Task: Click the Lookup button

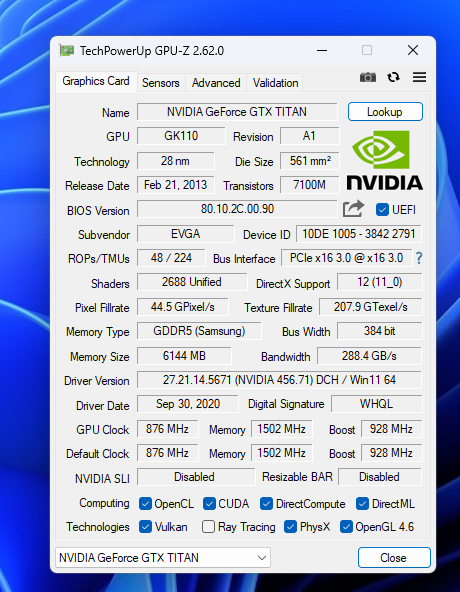Action: click(x=385, y=112)
